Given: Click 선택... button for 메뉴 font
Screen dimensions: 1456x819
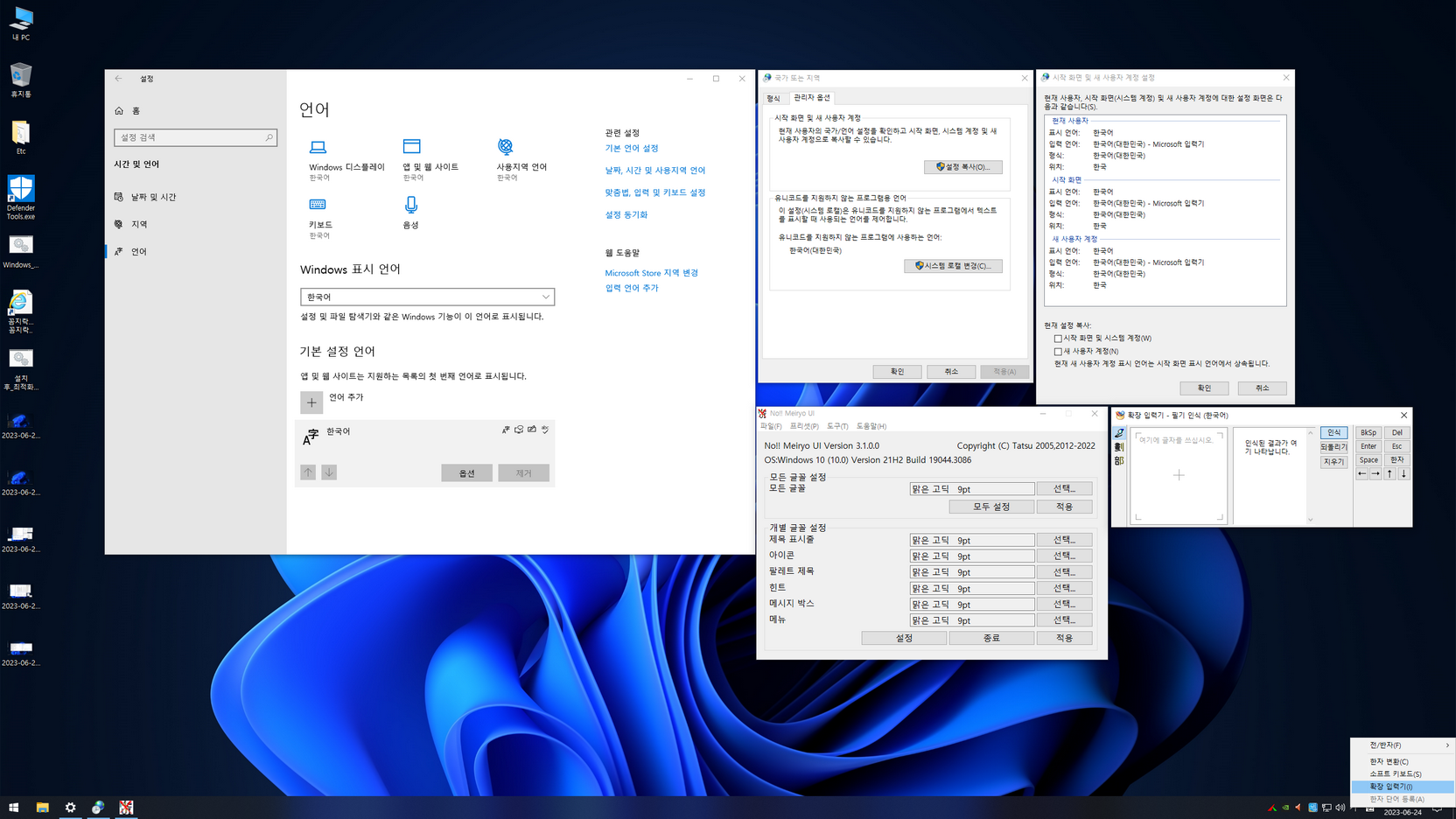Looking at the screenshot, I should [x=1064, y=620].
